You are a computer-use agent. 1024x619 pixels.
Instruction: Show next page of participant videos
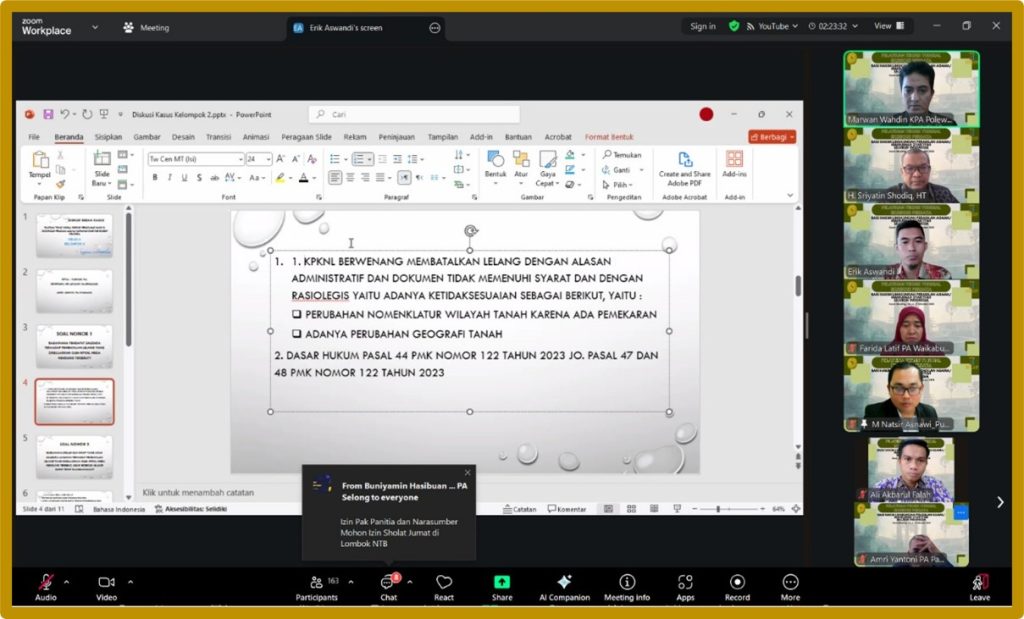click(1000, 502)
